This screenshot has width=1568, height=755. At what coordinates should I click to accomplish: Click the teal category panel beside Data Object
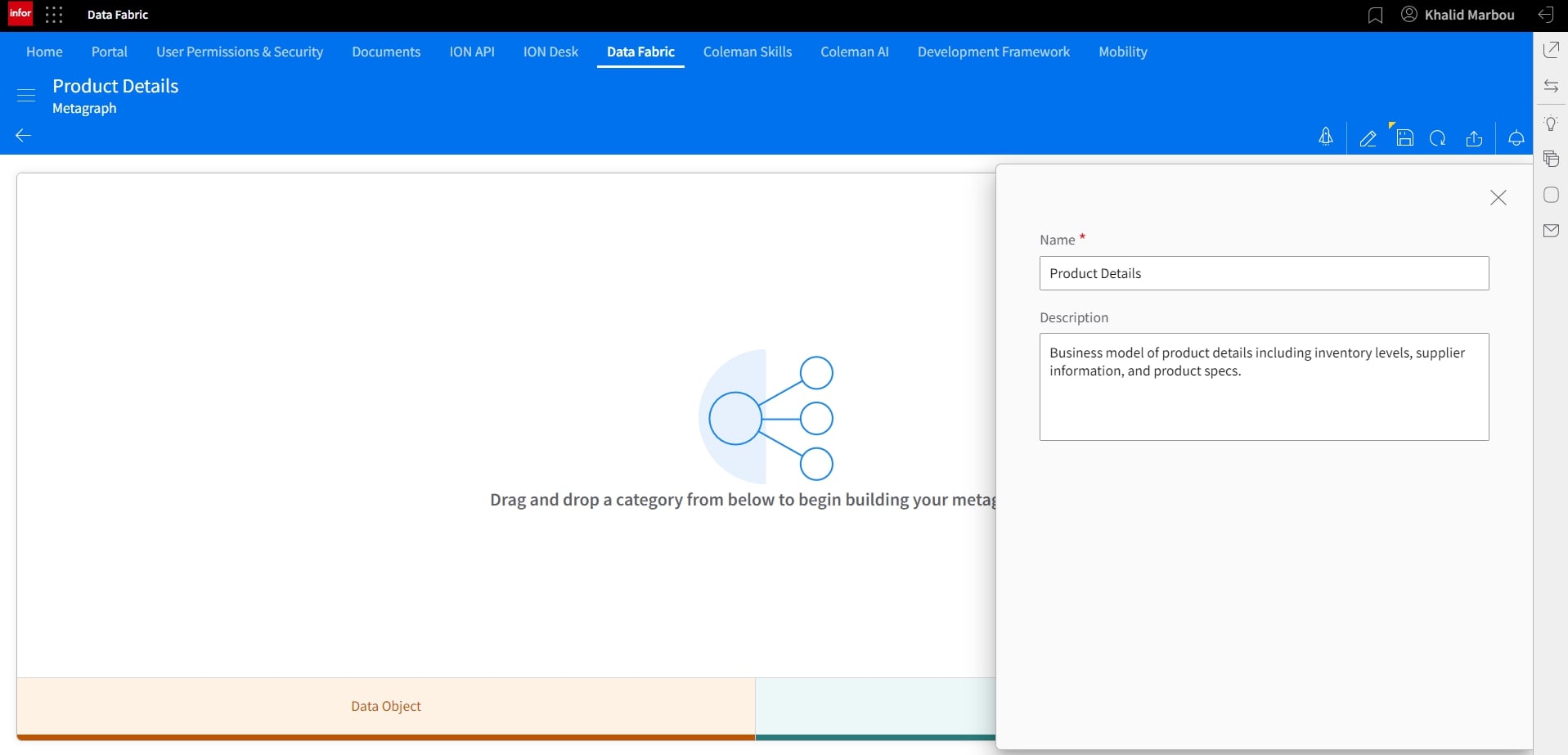(x=876, y=708)
